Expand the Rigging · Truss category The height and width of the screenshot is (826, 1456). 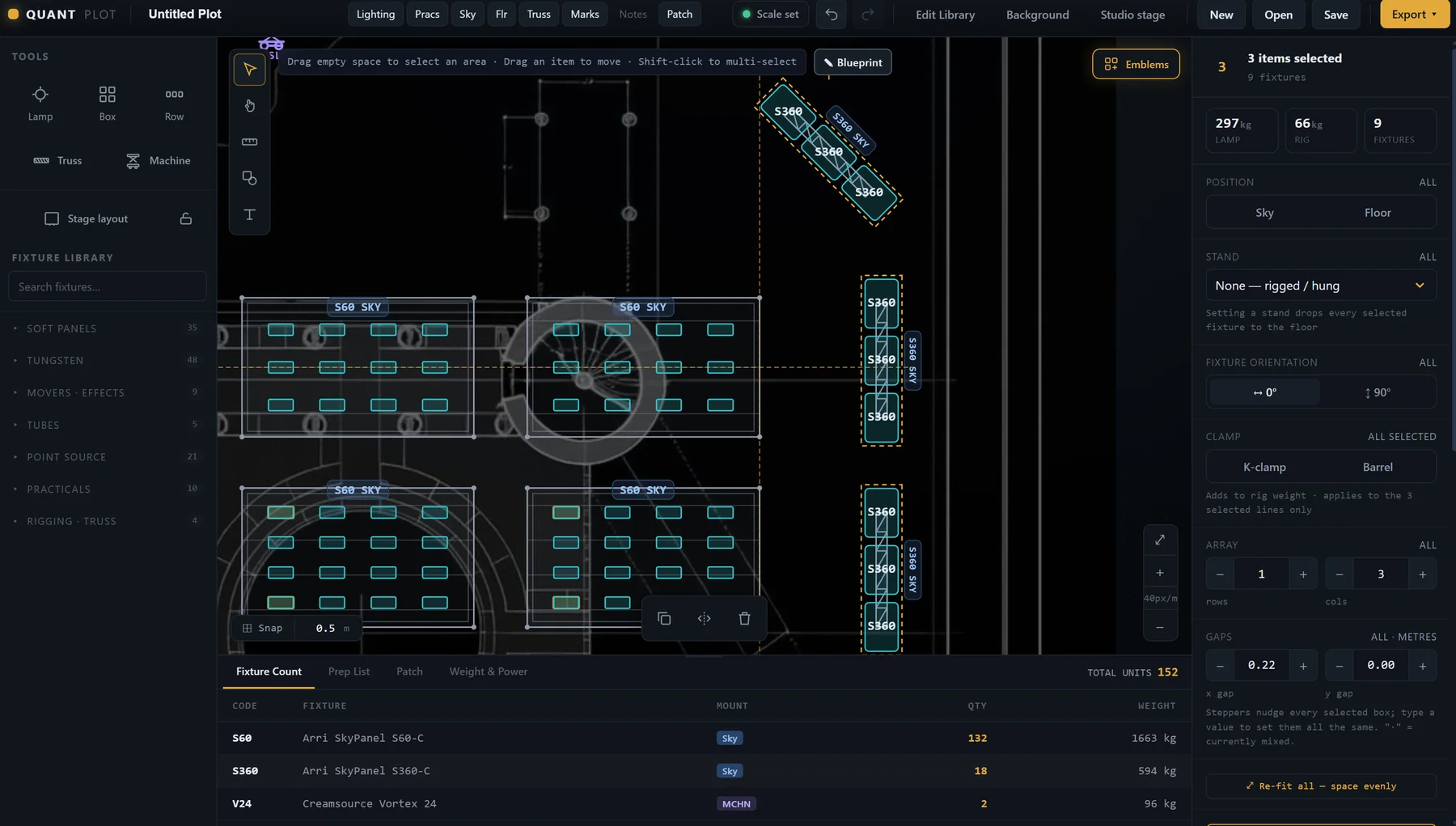click(x=108, y=522)
